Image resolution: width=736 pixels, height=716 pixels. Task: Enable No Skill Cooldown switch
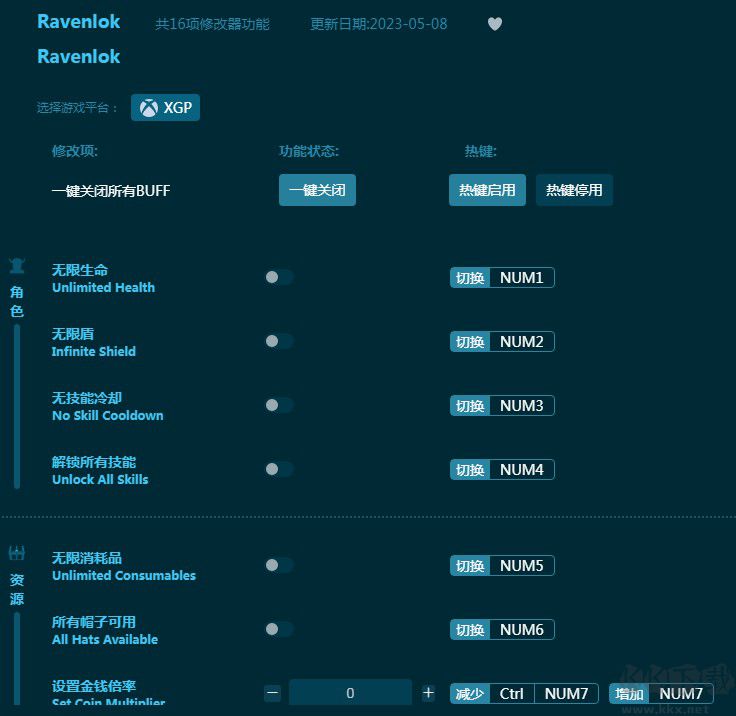pos(279,405)
